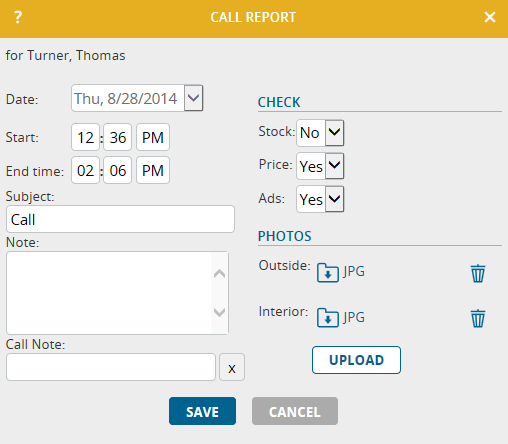Image resolution: width=508 pixels, height=444 pixels.
Task: Click the Save button
Action: [x=202, y=411]
